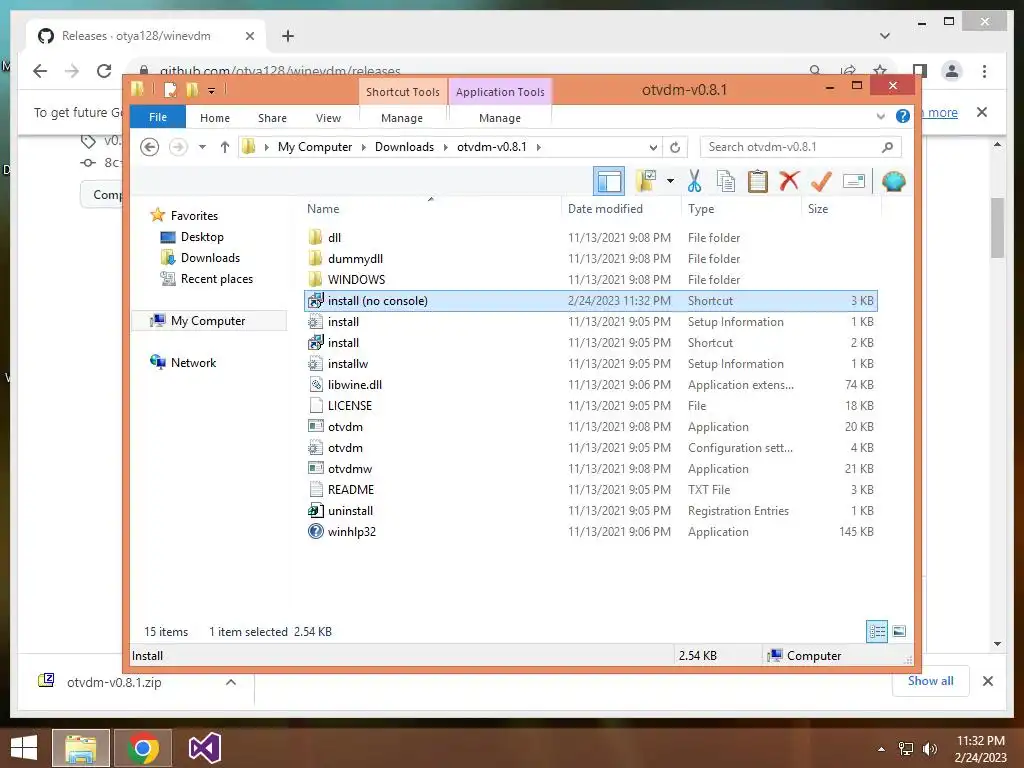Switch to the Share ribbon tab
The height and width of the screenshot is (768, 1024).
pyautogui.click(x=272, y=118)
